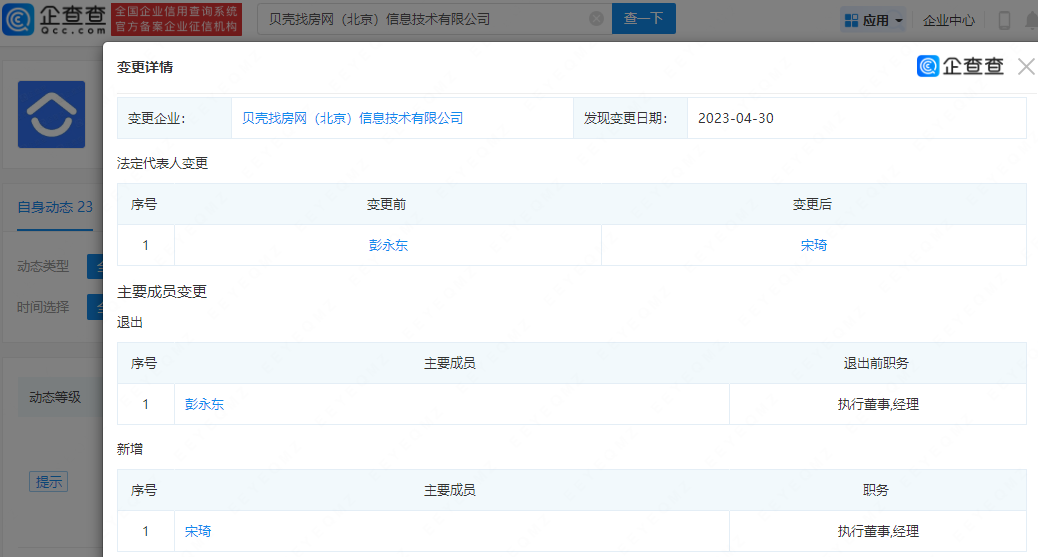The height and width of the screenshot is (557, 1038).
Task: Click the official credit agency red banner
Action: (176, 19)
